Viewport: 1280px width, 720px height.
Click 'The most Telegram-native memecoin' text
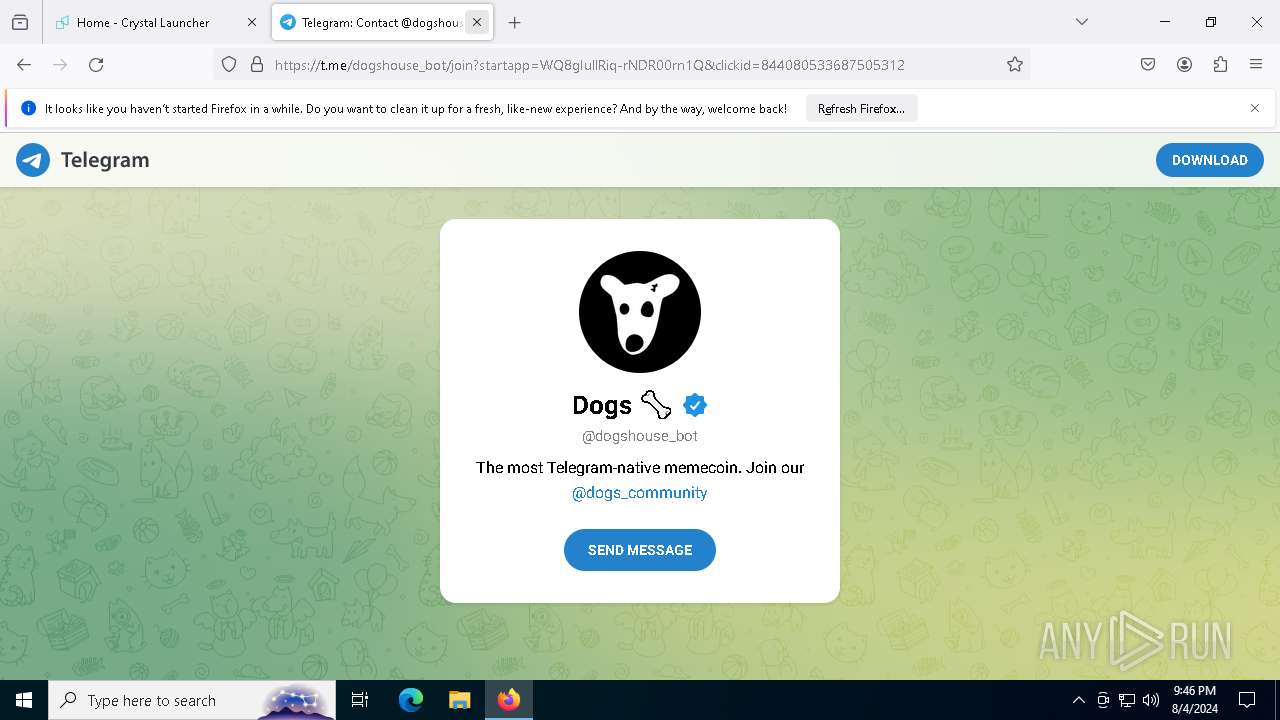point(607,467)
